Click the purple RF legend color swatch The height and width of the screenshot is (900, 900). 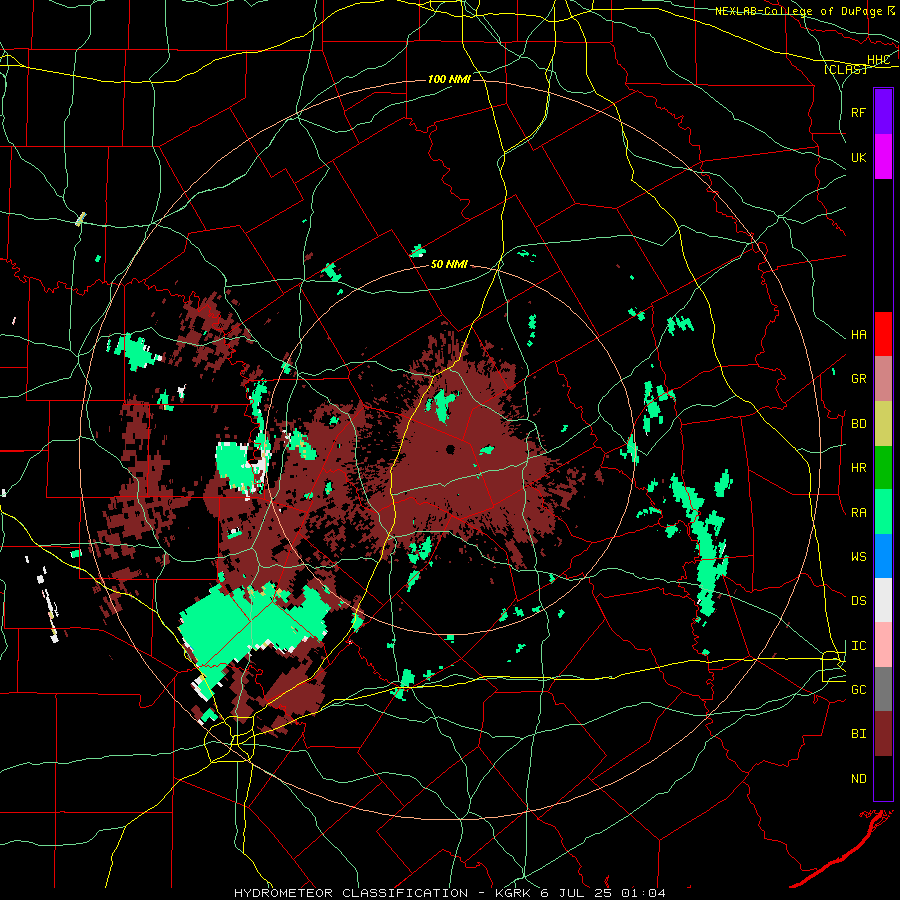tap(883, 112)
